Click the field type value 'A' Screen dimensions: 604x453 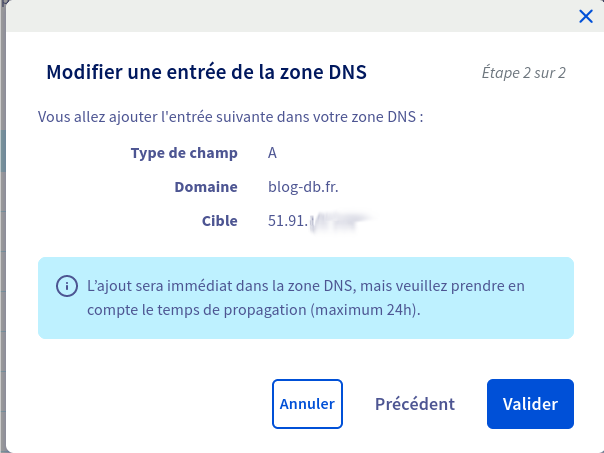click(x=273, y=153)
